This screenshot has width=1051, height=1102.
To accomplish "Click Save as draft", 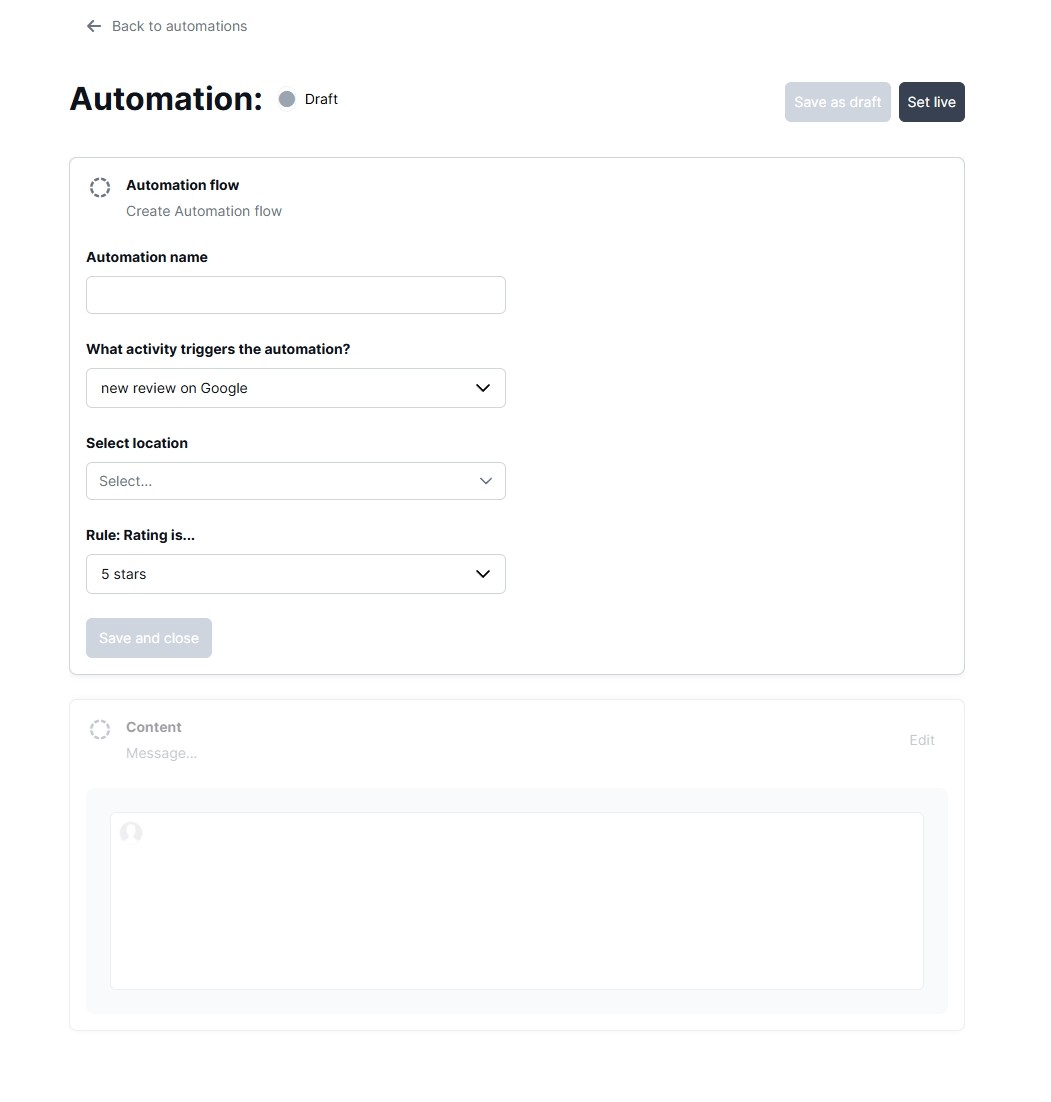I will (x=837, y=102).
